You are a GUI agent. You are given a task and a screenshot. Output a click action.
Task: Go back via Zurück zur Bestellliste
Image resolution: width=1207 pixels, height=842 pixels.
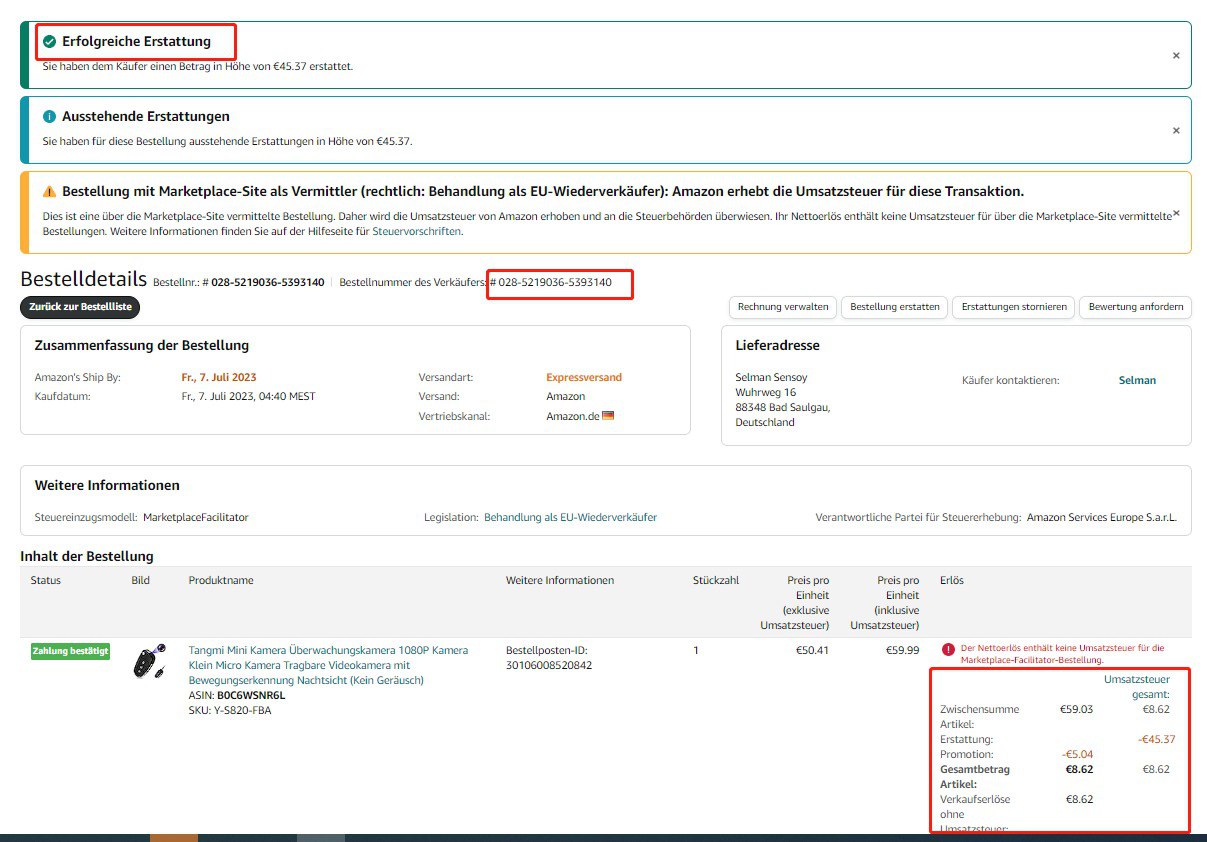pos(80,308)
